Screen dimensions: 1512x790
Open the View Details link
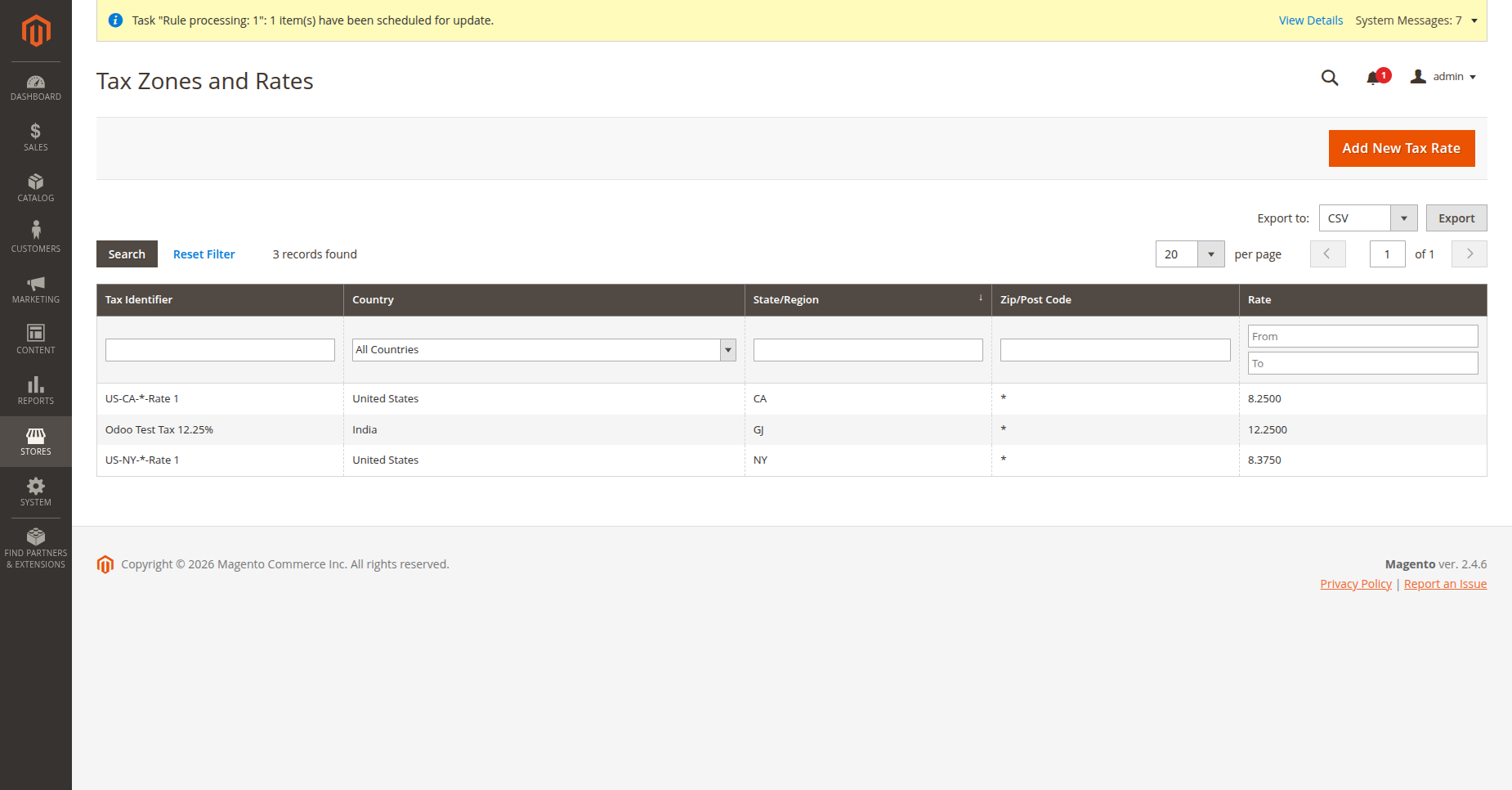(x=1311, y=20)
